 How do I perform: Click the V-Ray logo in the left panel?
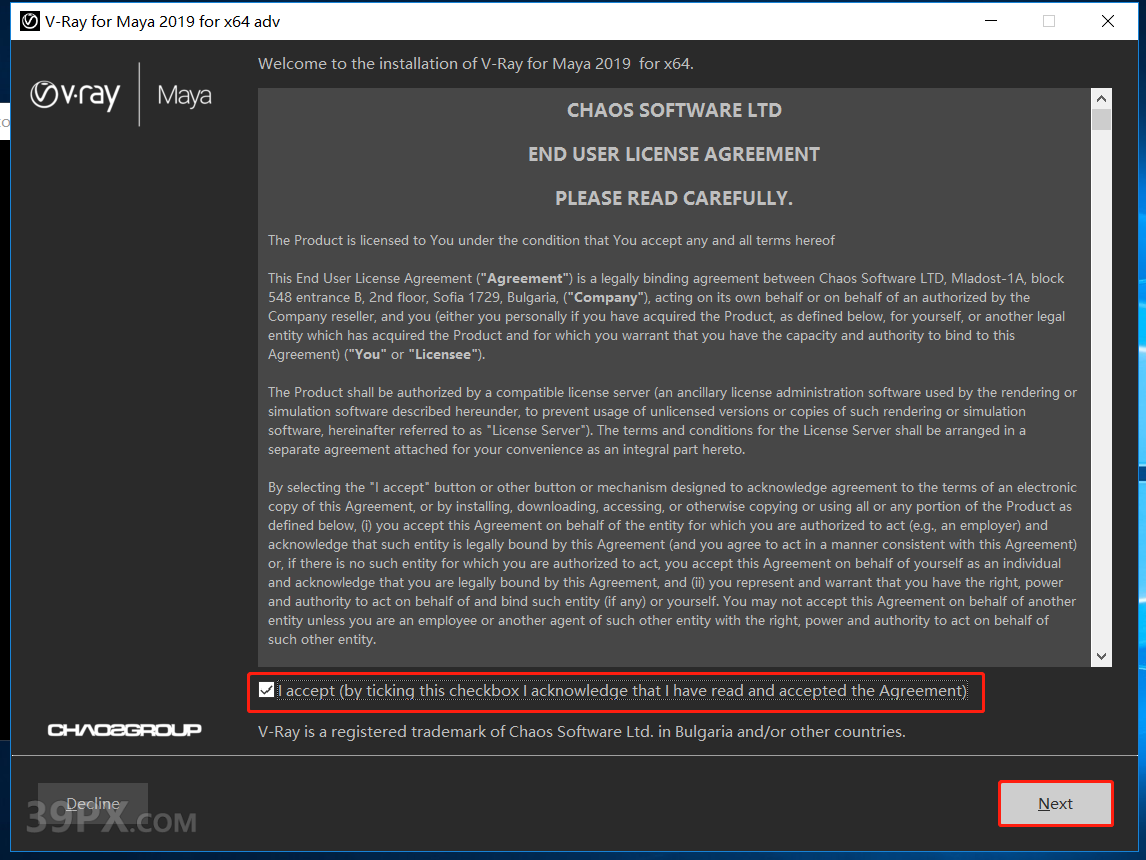pos(75,95)
